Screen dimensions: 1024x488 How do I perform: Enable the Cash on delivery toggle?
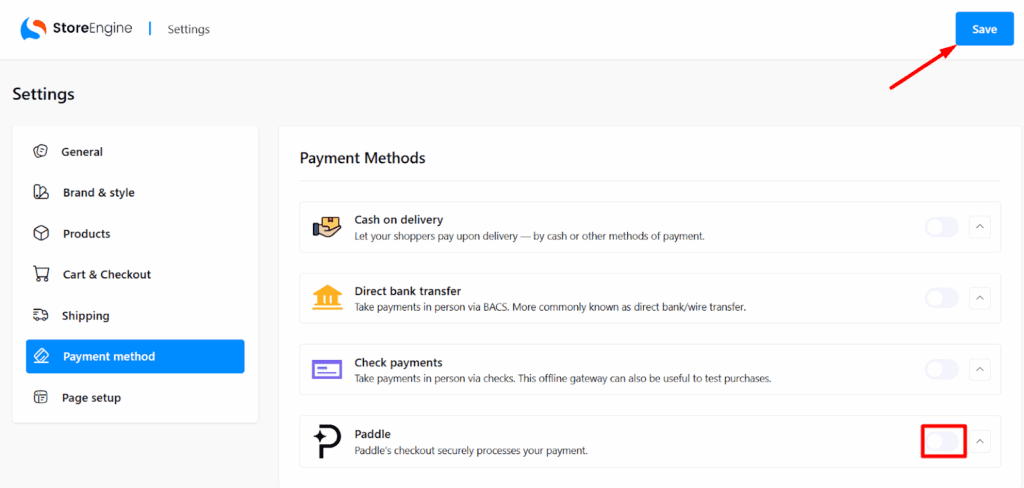pyautogui.click(x=941, y=227)
